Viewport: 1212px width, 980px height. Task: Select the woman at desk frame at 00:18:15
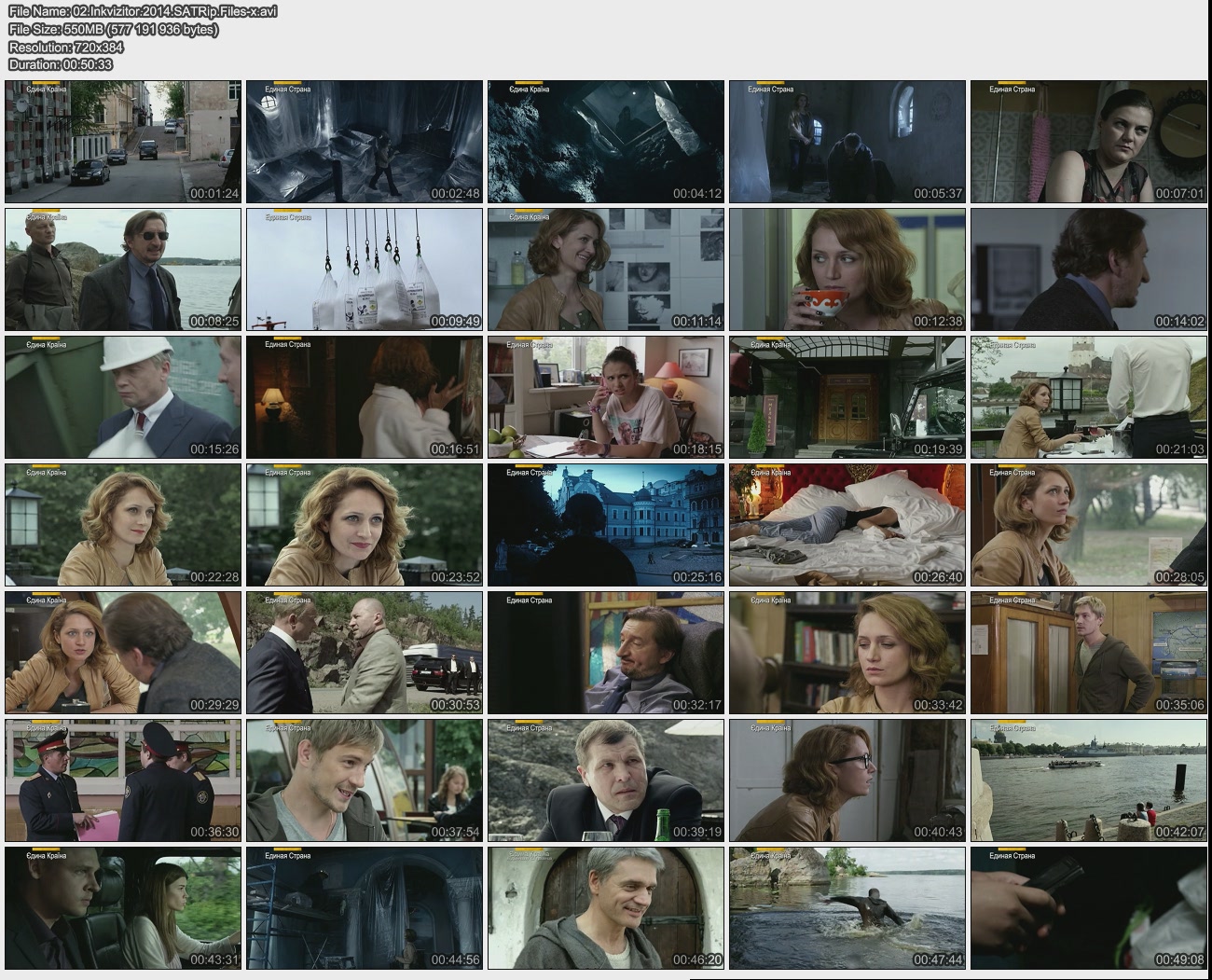tap(605, 397)
